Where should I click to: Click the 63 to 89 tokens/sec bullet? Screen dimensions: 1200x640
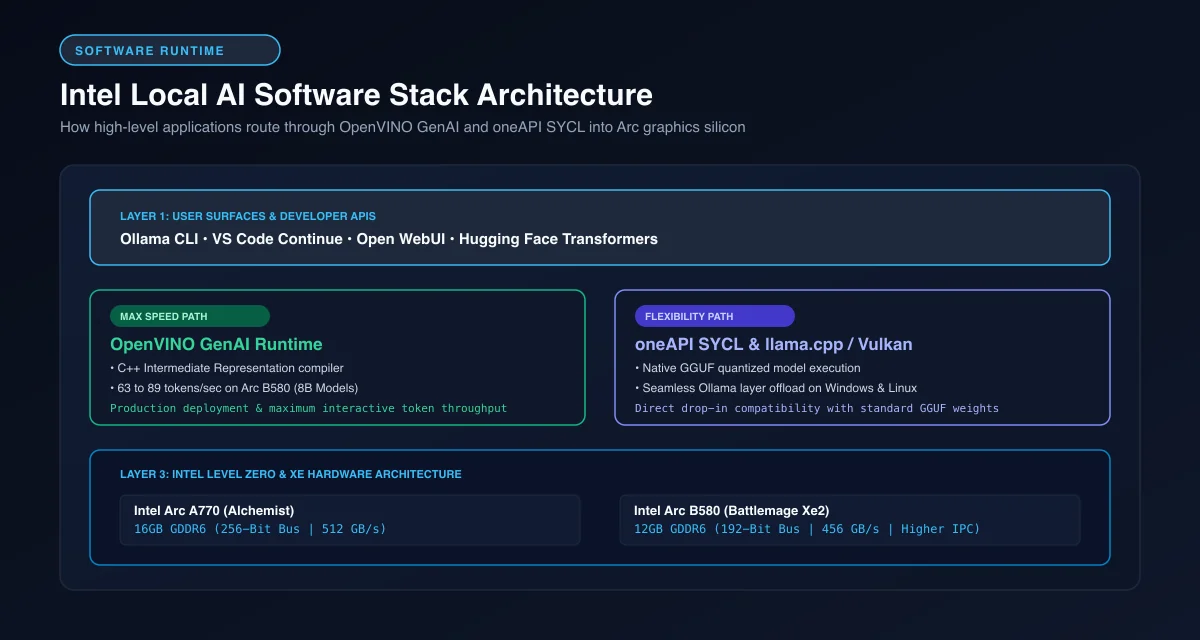coord(234,388)
